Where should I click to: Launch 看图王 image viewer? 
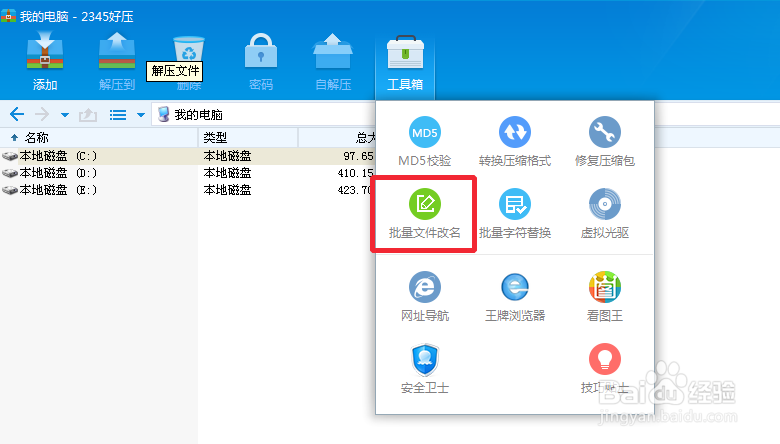(604, 297)
